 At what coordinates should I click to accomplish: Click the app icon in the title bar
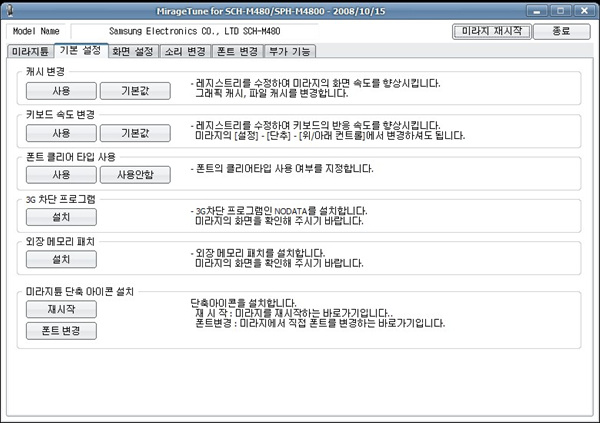click(x=10, y=10)
